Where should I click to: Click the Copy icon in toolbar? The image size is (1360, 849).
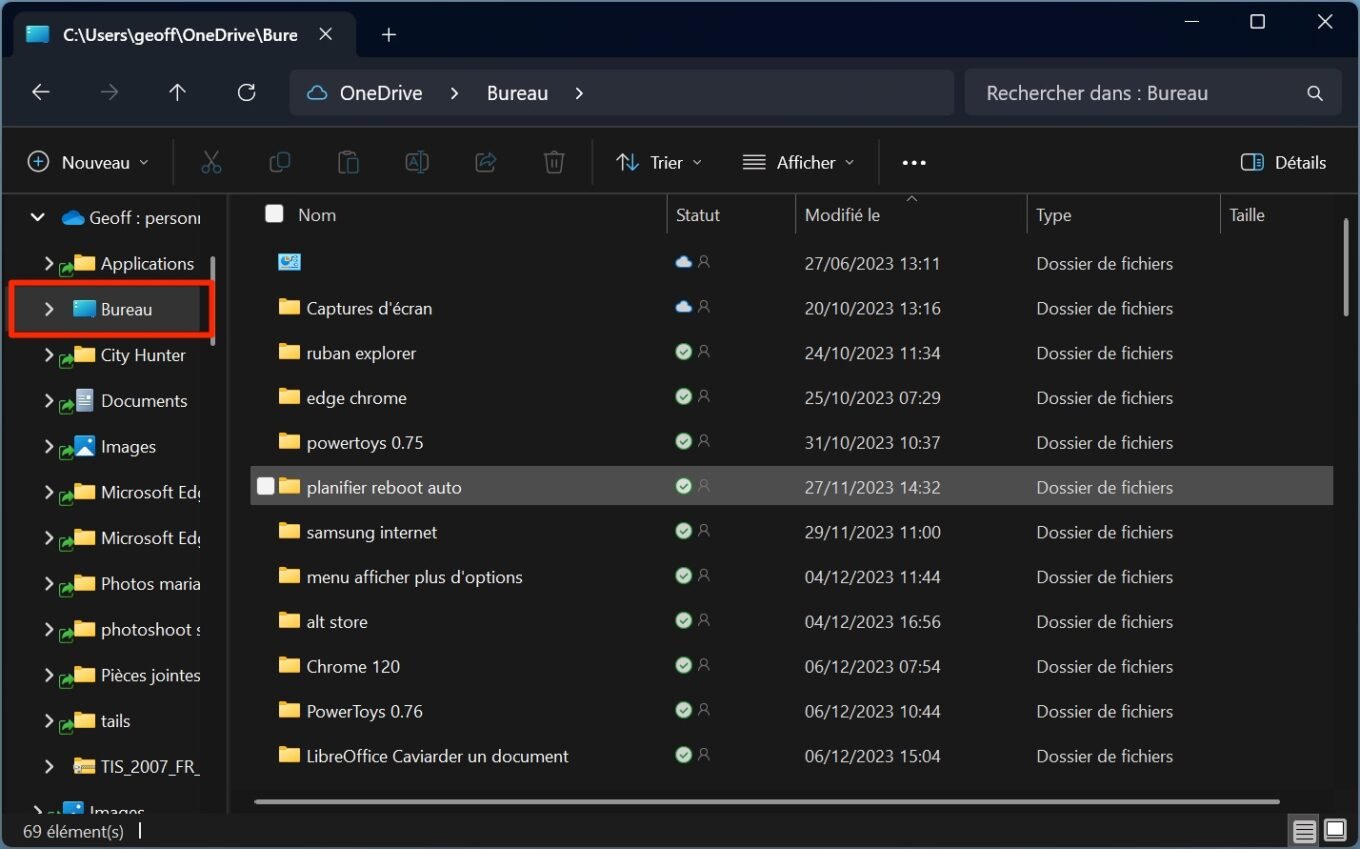(x=280, y=162)
